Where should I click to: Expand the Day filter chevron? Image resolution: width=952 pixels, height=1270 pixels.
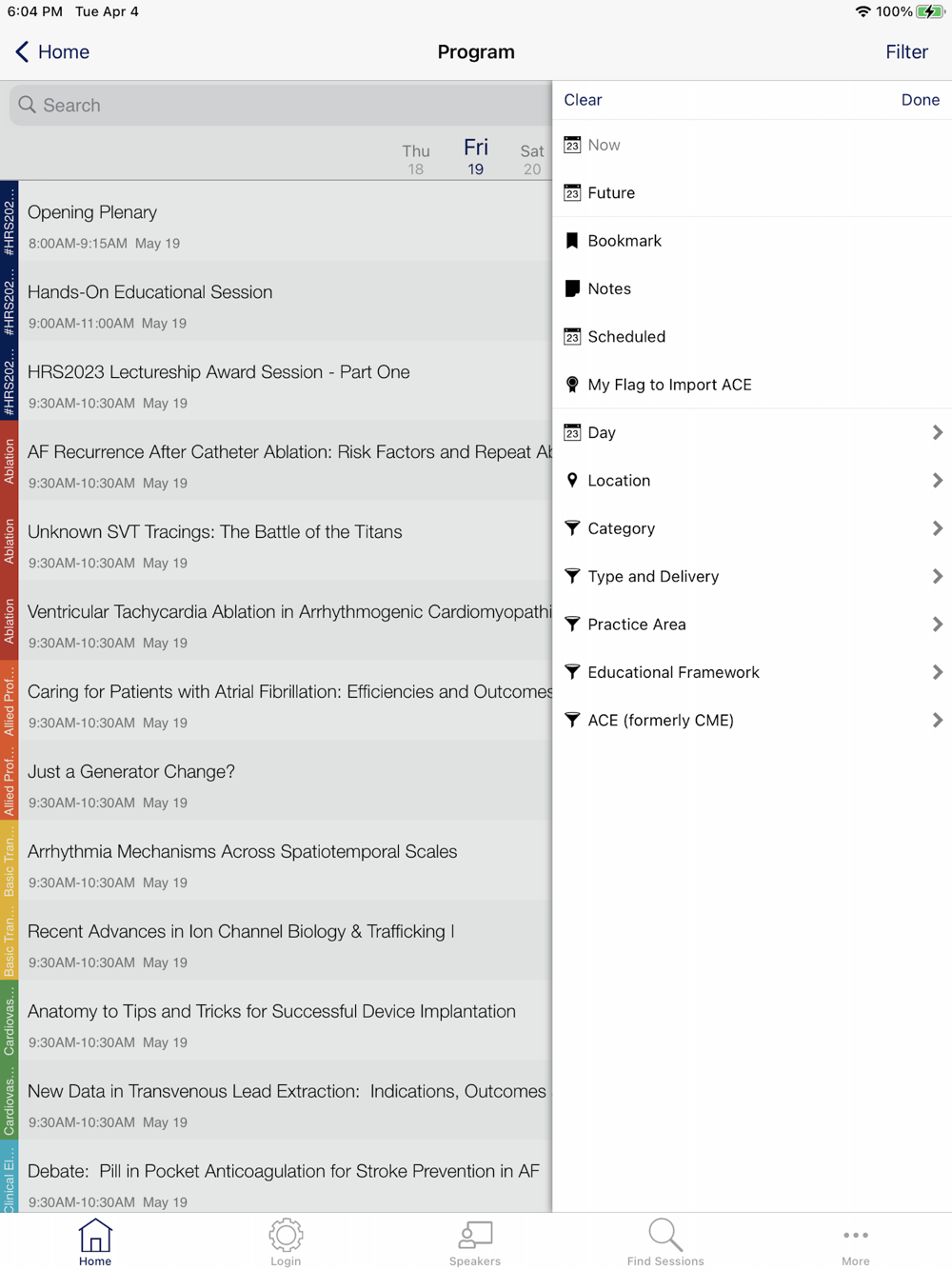click(937, 432)
